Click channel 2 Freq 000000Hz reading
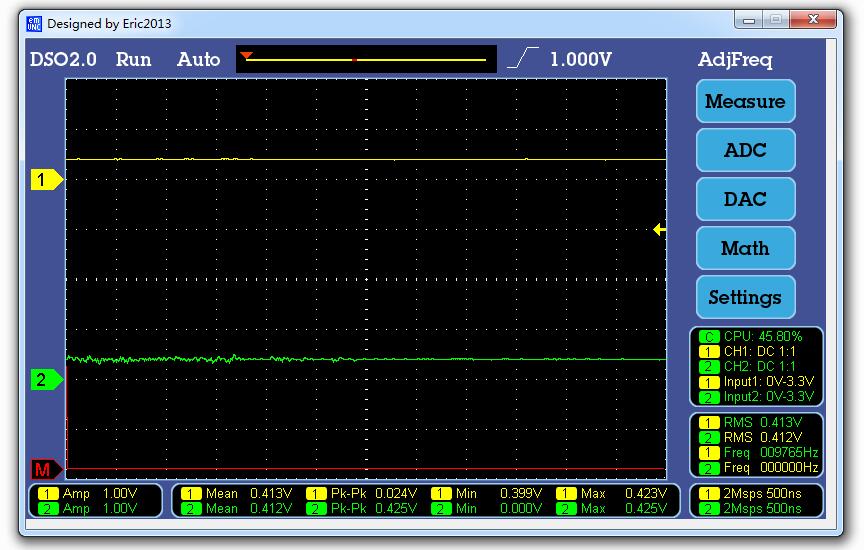Viewport: 864px width, 550px height. [x=771, y=467]
